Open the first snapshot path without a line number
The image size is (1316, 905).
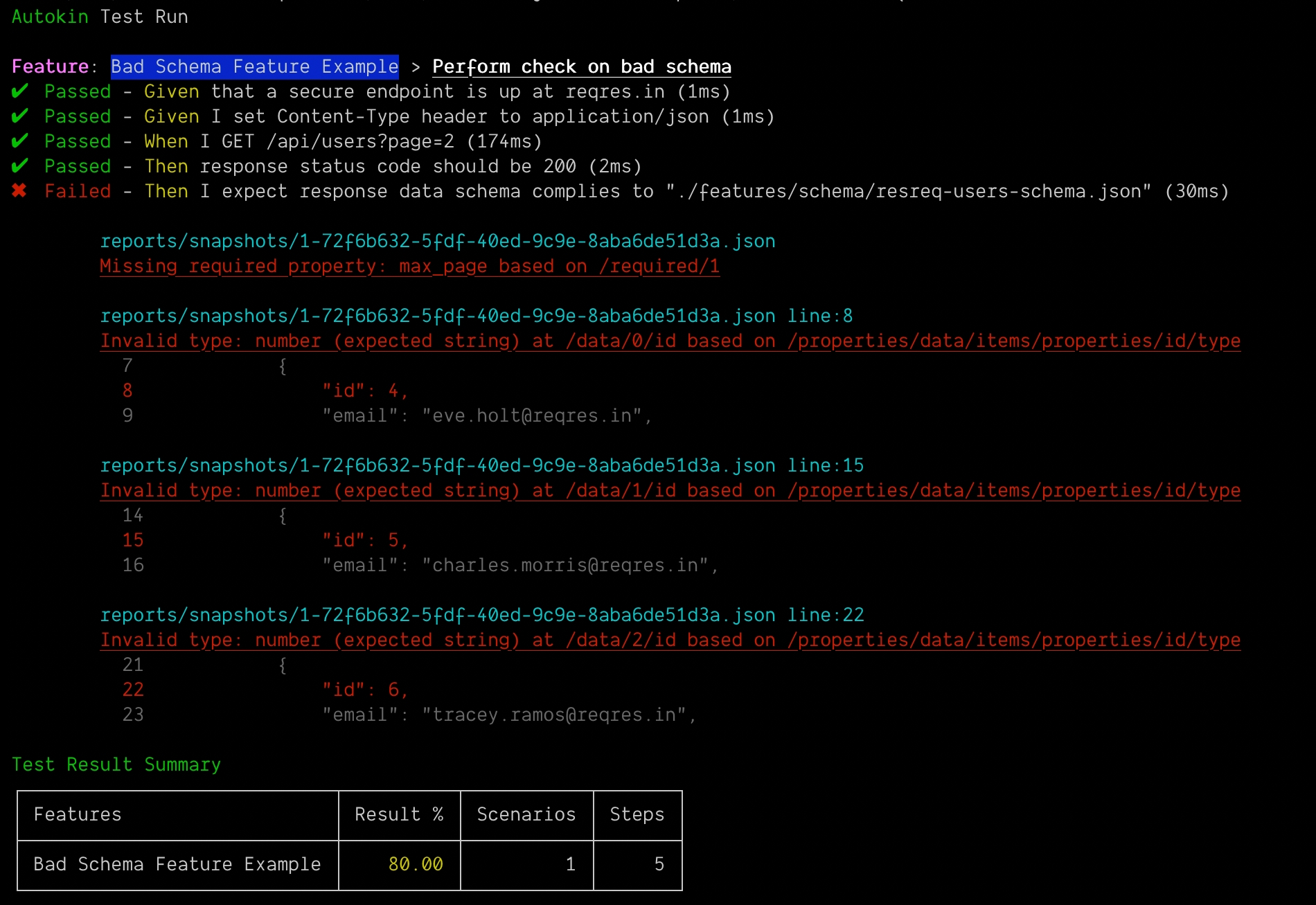pos(437,242)
